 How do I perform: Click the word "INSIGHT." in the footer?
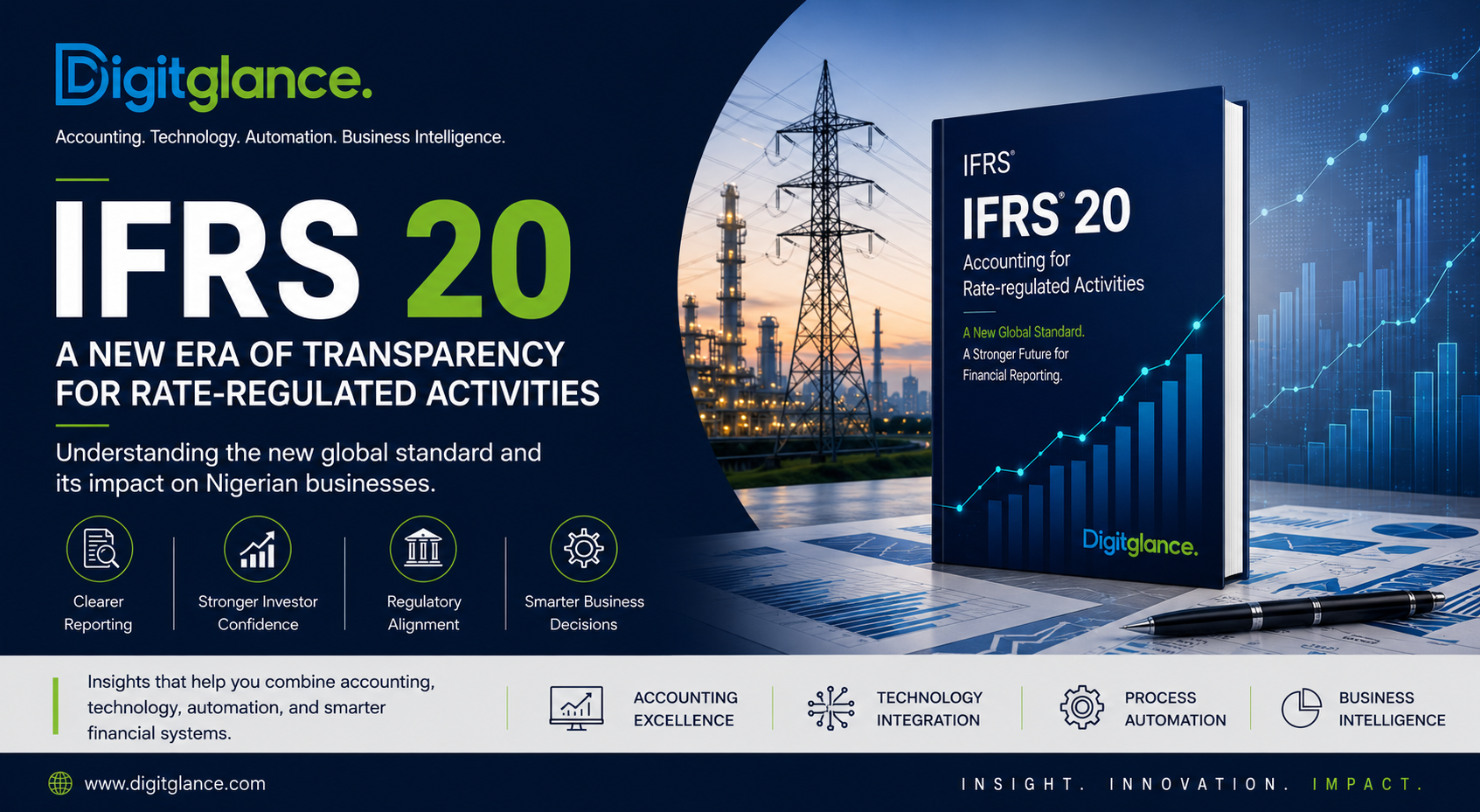click(x=1025, y=784)
